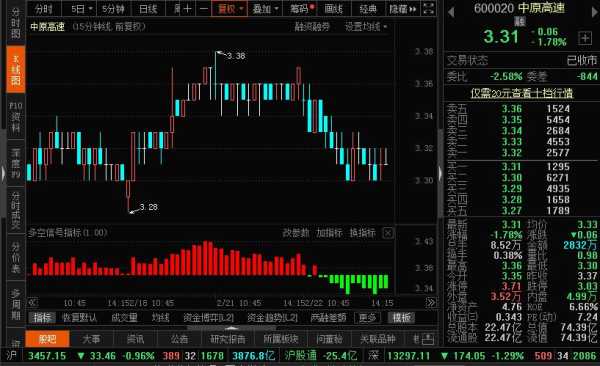Image resolution: width=600 pixels, height=366 pixels.
Task: Pop out the bottom info panel icon
Action: (x=428, y=339)
